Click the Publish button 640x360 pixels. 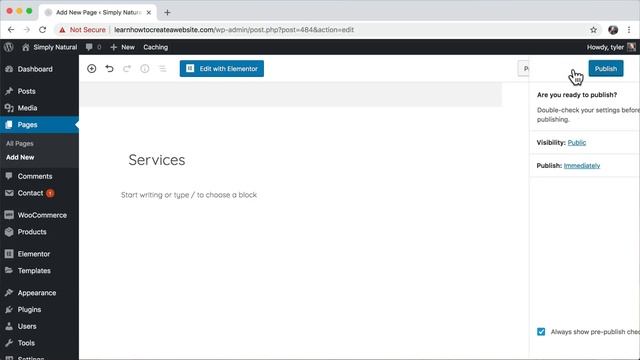tap(606, 69)
